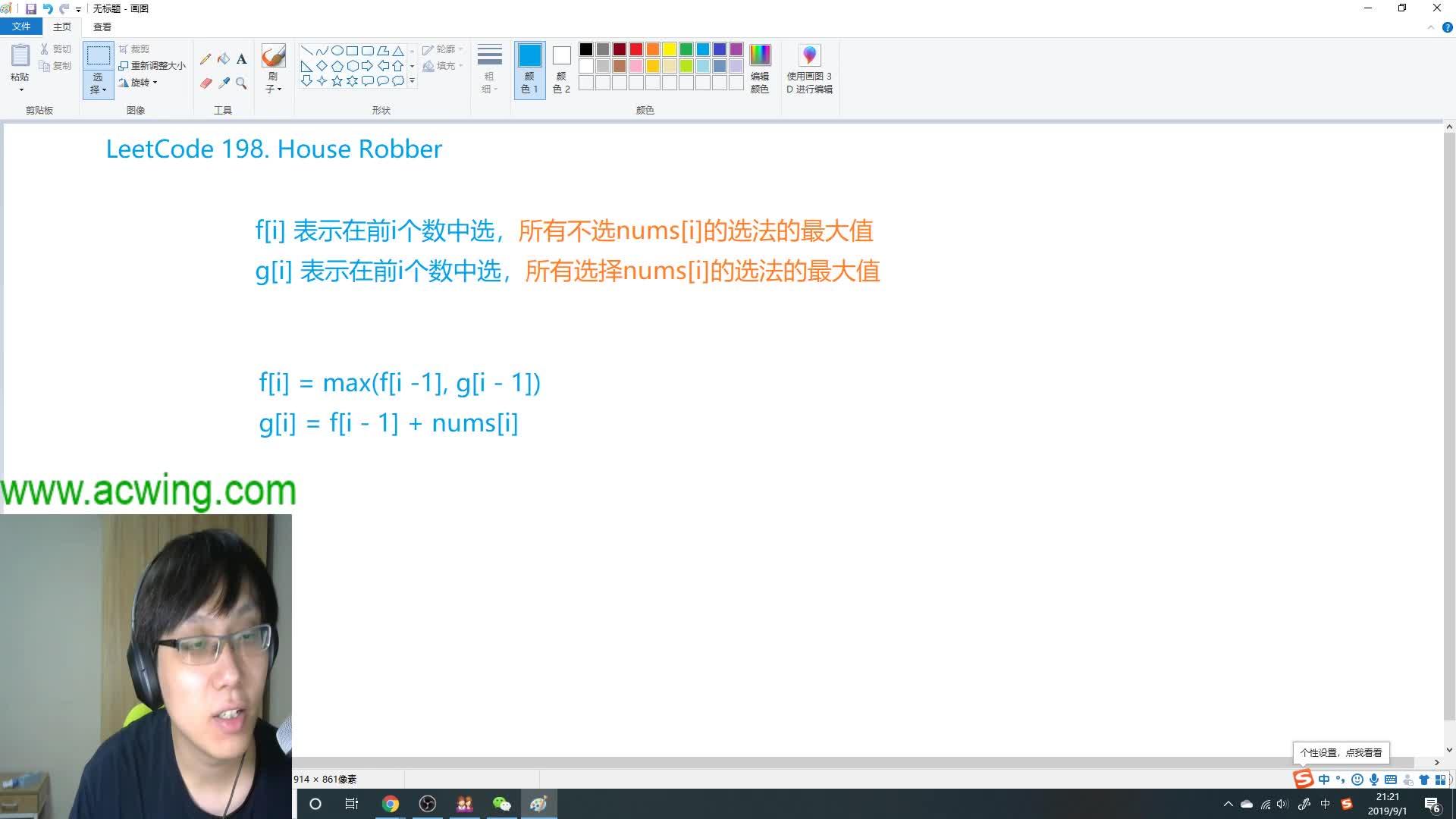1456x819 pixels.
Task: Click the horizontal scrollbar right arrow
Action: [1436, 762]
